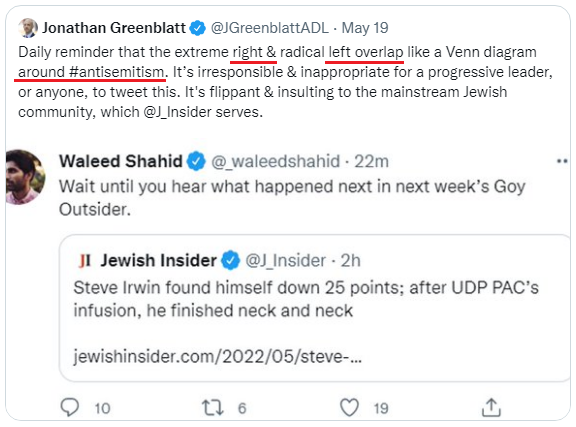Open the share upload icon

pos(491,408)
